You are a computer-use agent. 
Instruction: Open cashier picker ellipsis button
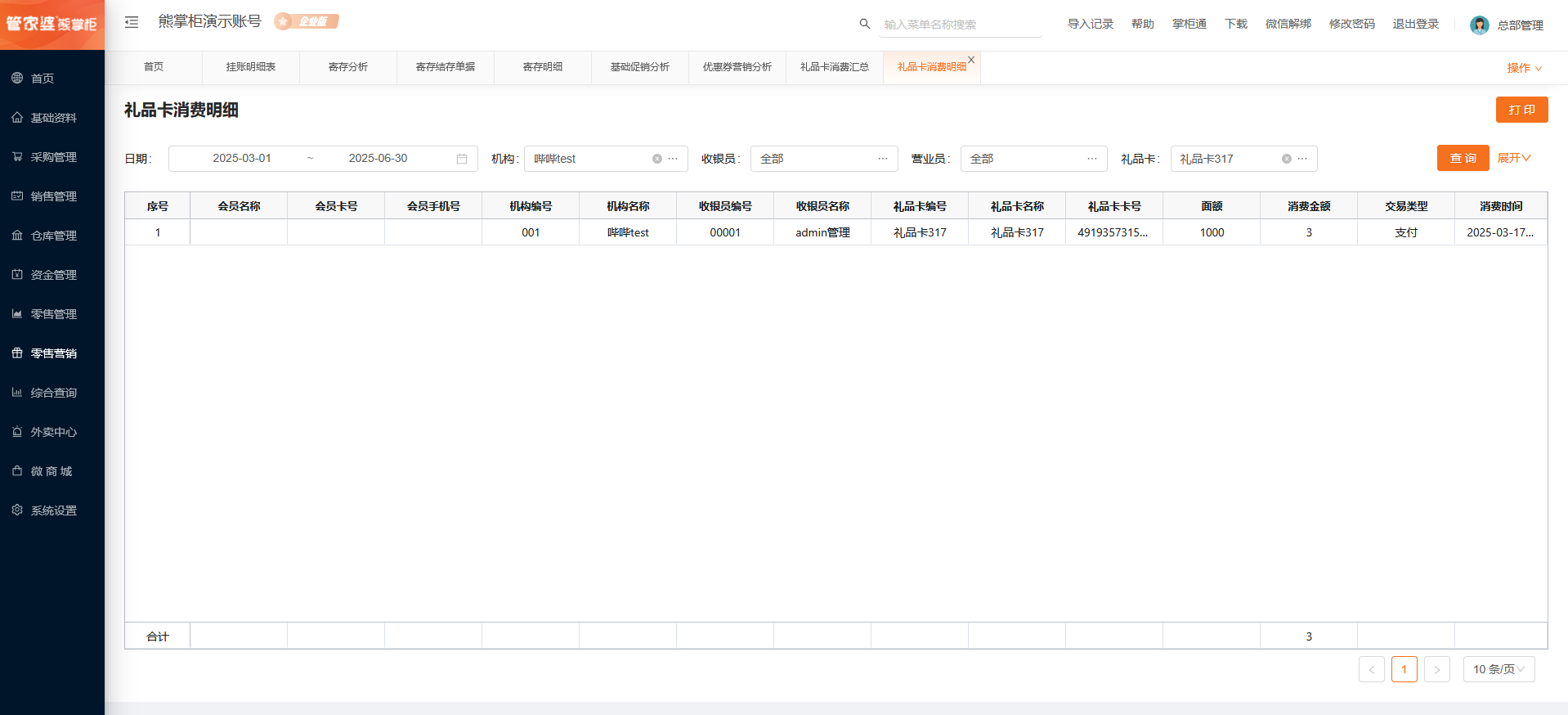[x=883, y=159]
